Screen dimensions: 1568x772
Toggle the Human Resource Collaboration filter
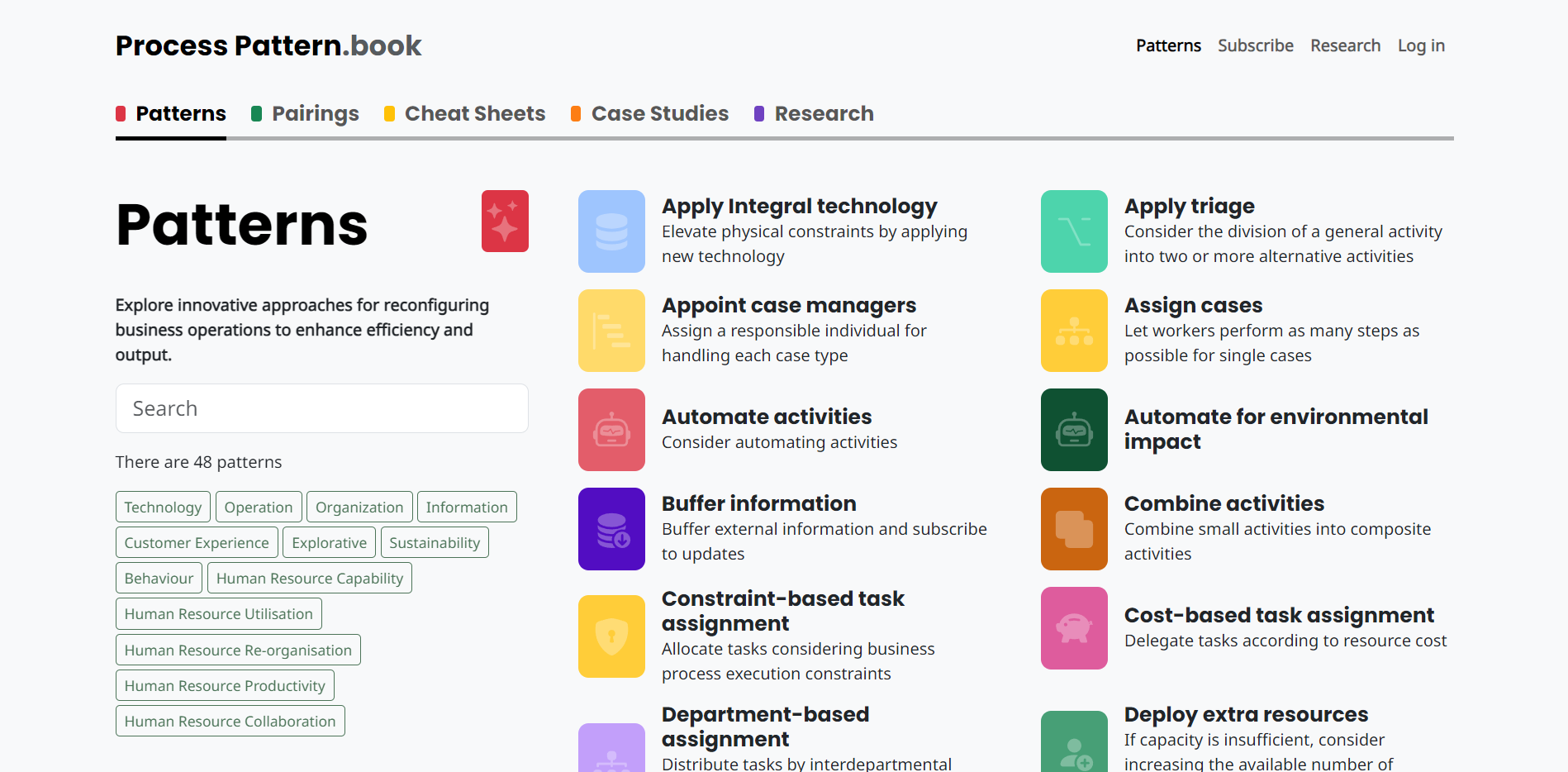coord(230,721)
